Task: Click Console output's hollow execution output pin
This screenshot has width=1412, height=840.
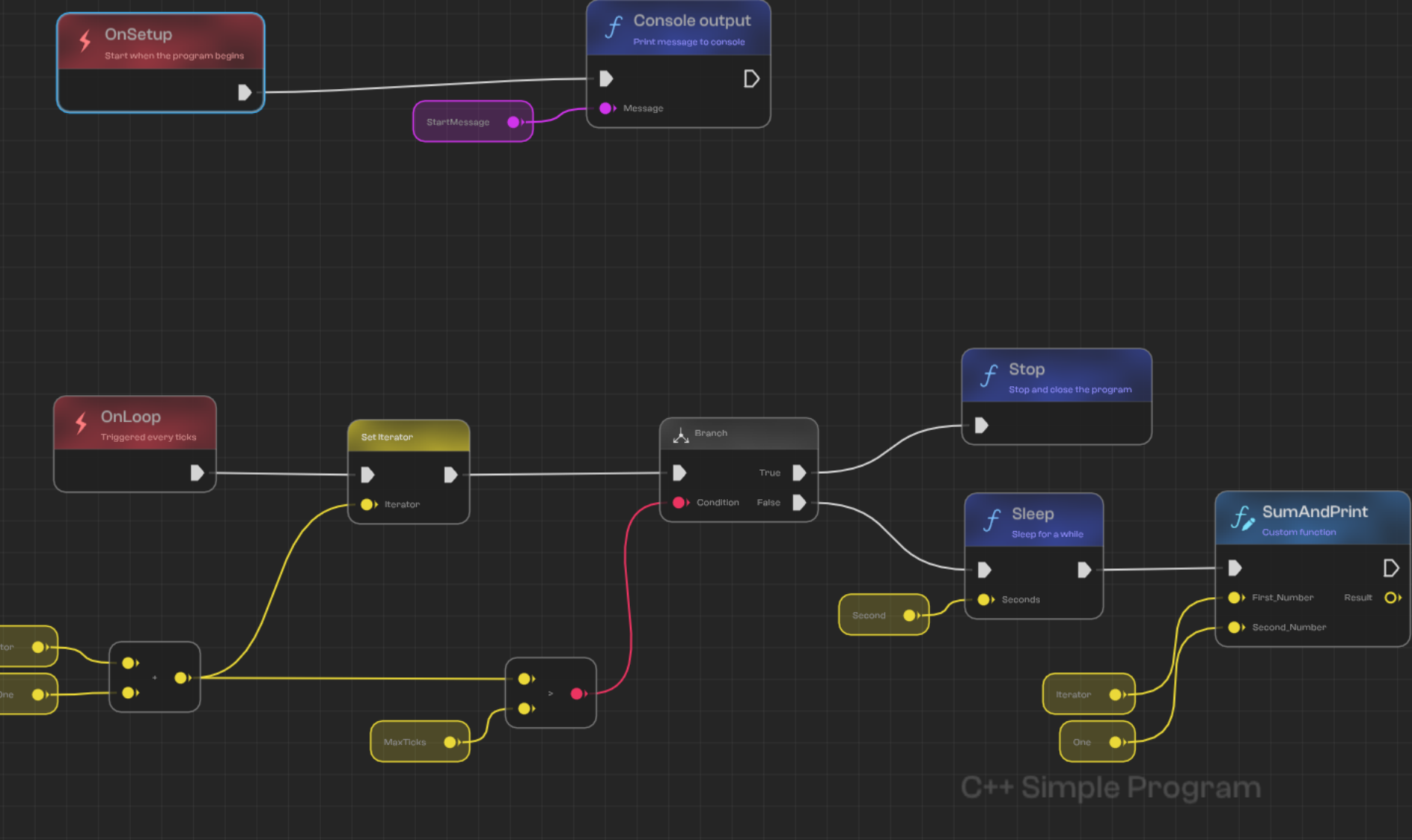Action: pyautogui.click(x=752, y=79)
